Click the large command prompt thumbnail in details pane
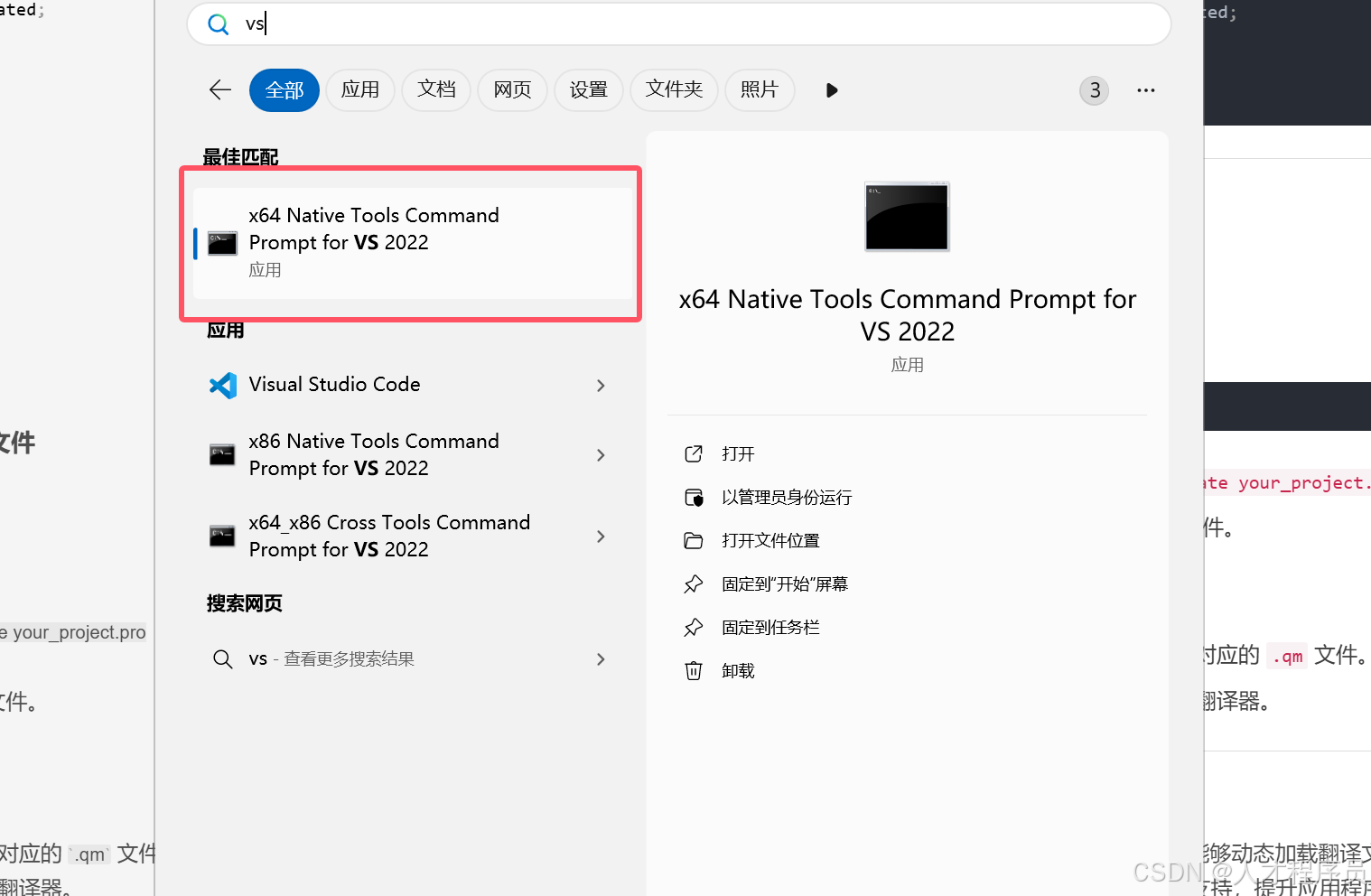 pyautogui.click(x=907, y=217)
